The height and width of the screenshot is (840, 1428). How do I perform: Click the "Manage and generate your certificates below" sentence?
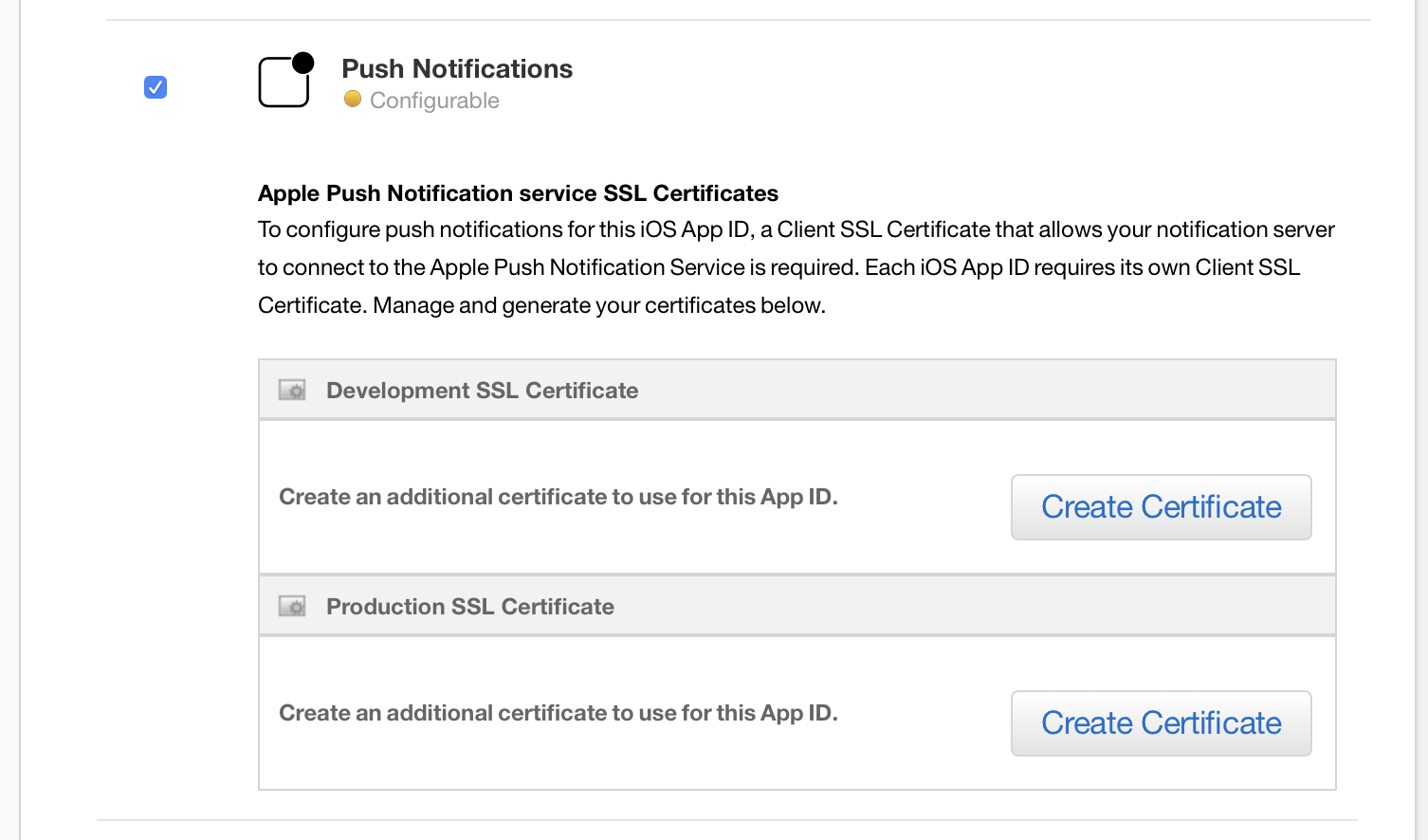click(599, 305)
